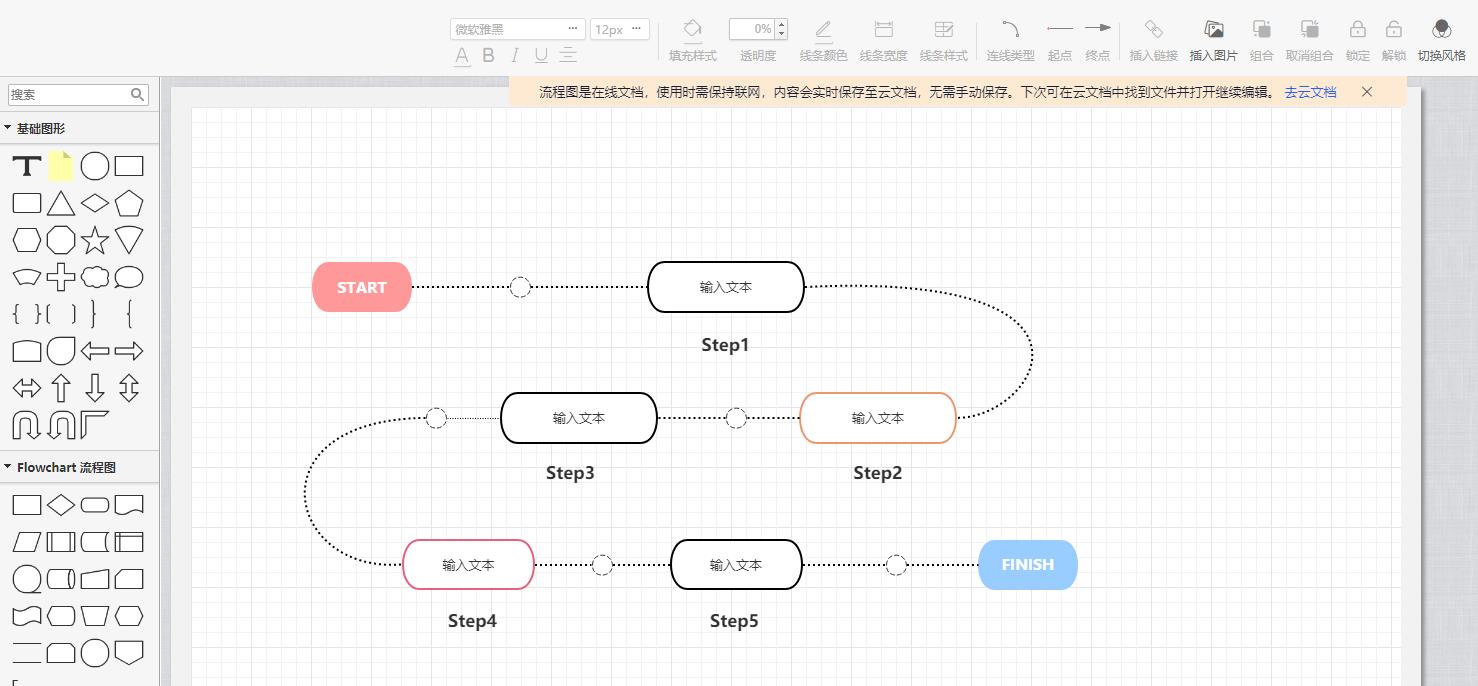Select the flowchart parallelogram data shape

pos(27,542)
